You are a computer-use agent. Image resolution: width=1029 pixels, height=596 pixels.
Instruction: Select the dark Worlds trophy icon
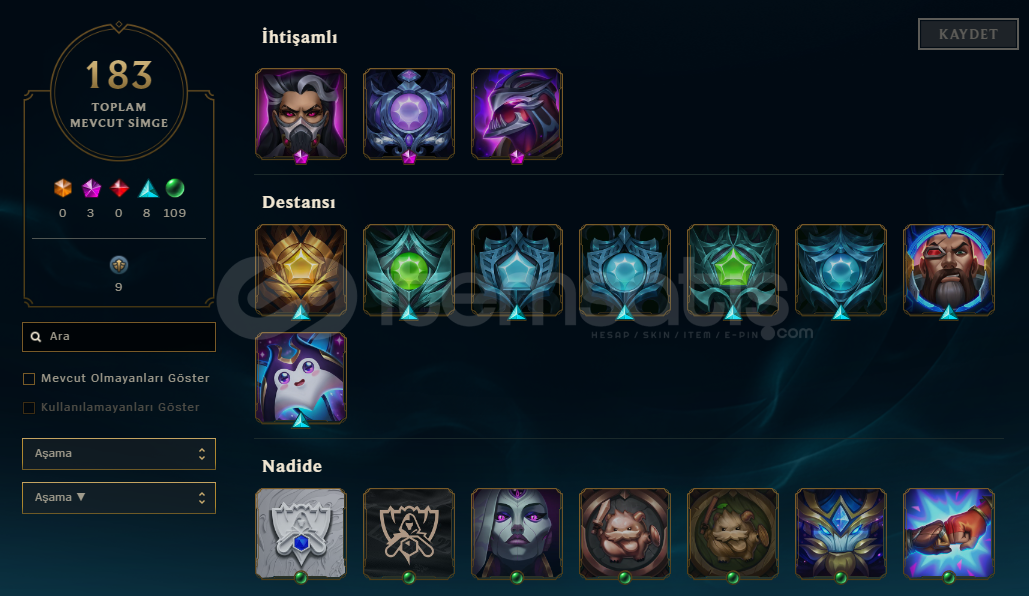(x=409, y=534)
